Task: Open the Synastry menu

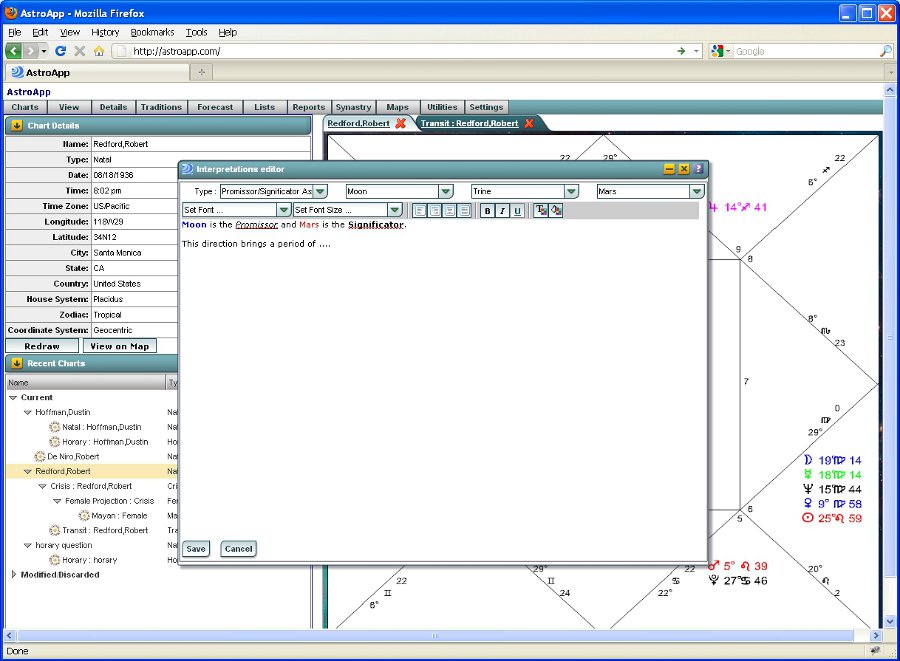Action: tap(353, 107)
